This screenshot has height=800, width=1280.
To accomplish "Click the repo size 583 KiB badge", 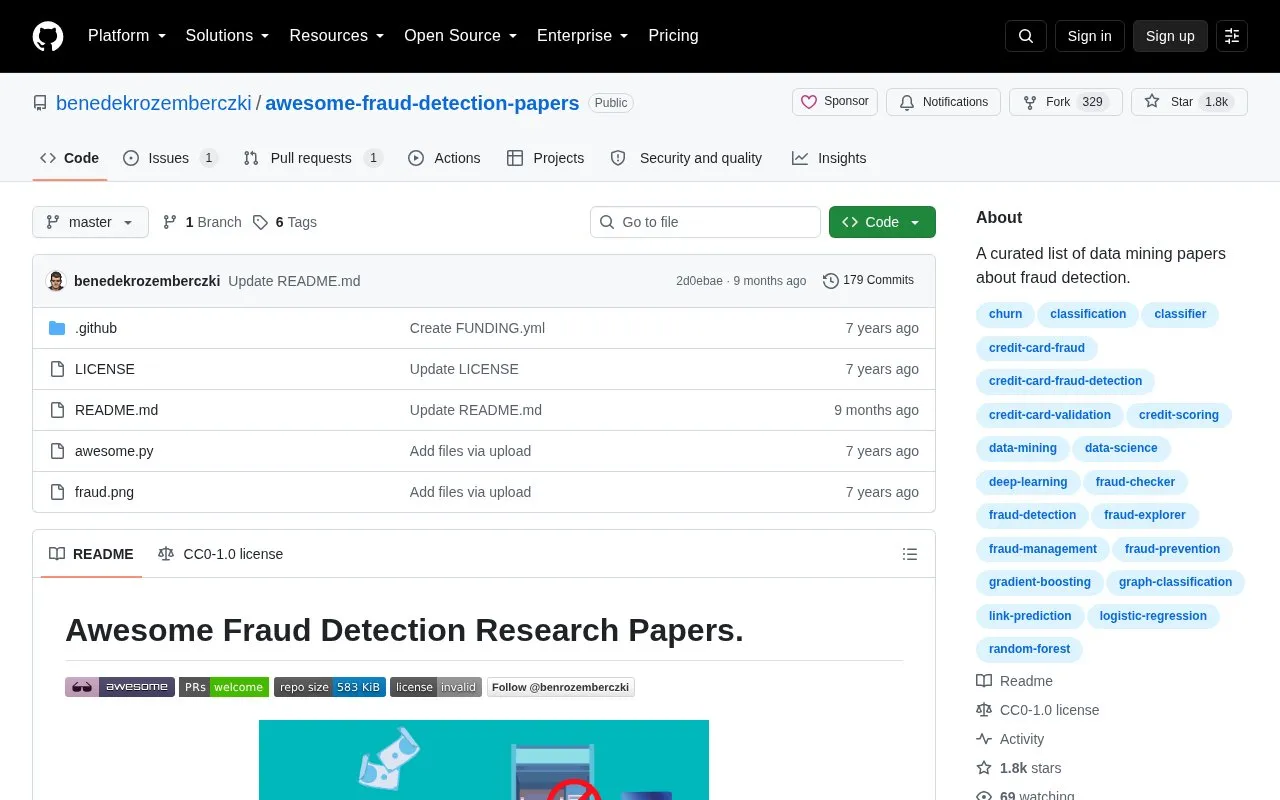I will point(330,687).
